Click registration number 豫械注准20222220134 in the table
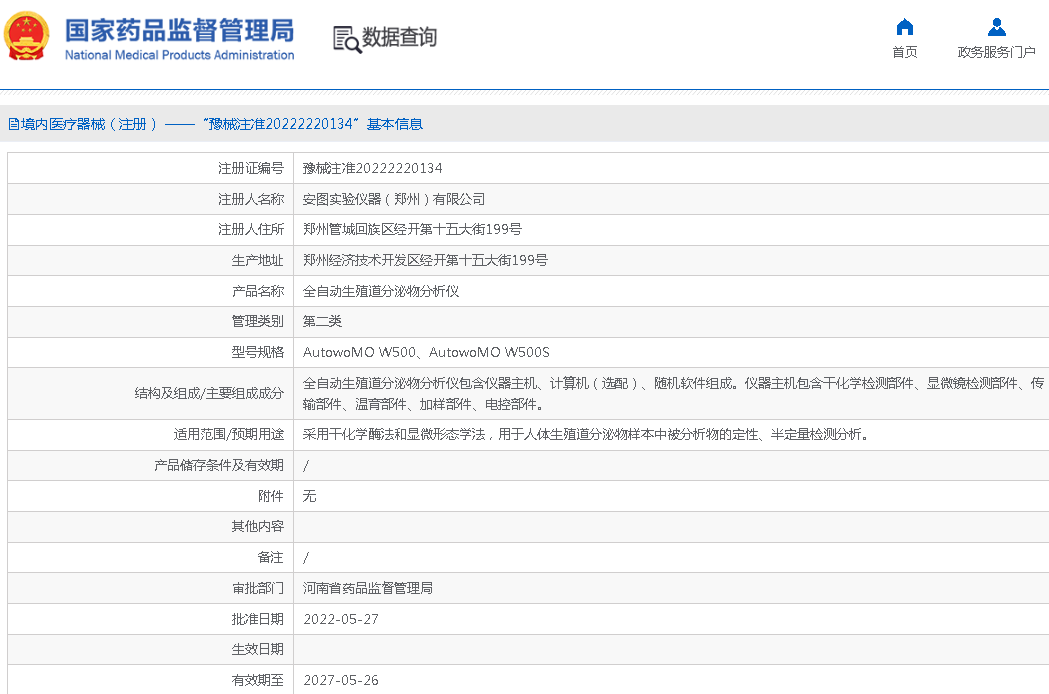This screenshot has width=1049, height=694. click(x=373, y=168)
